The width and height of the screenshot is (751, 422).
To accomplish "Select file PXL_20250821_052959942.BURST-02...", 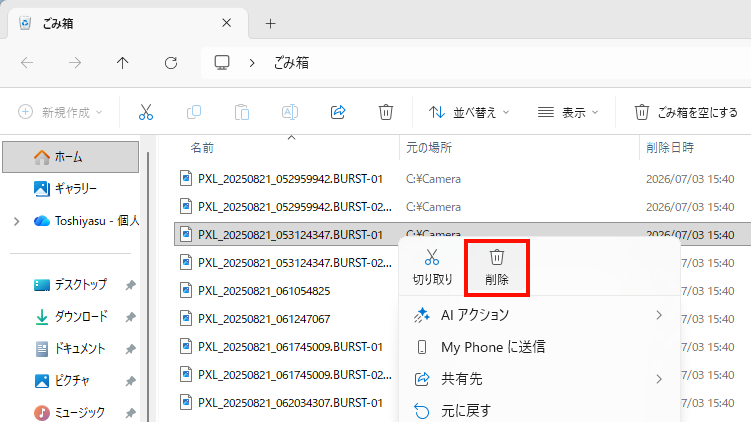I will [295, 207].
